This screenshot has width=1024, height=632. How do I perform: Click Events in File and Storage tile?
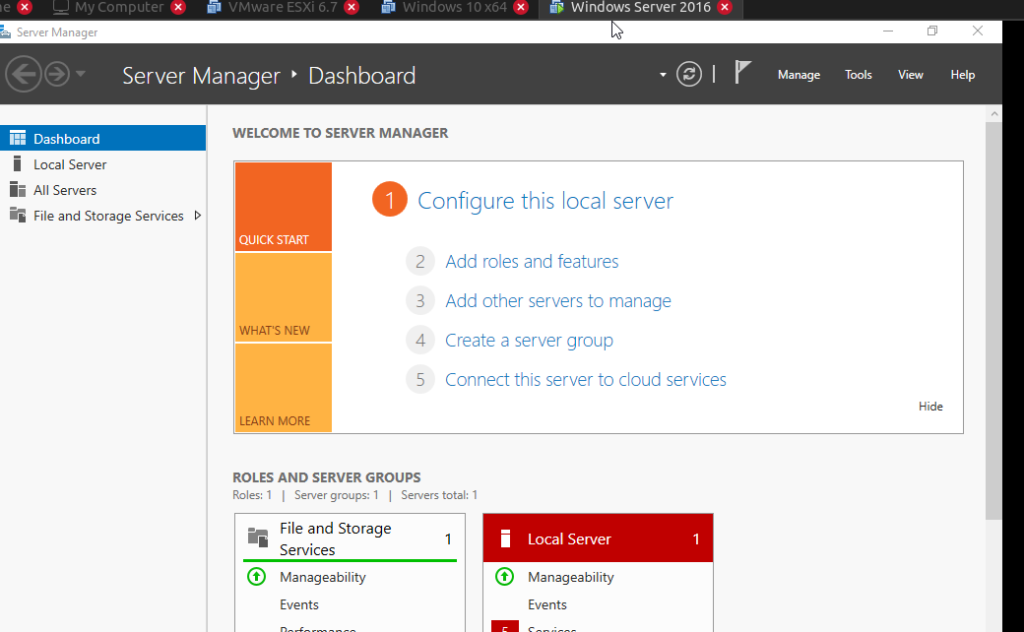299,605
